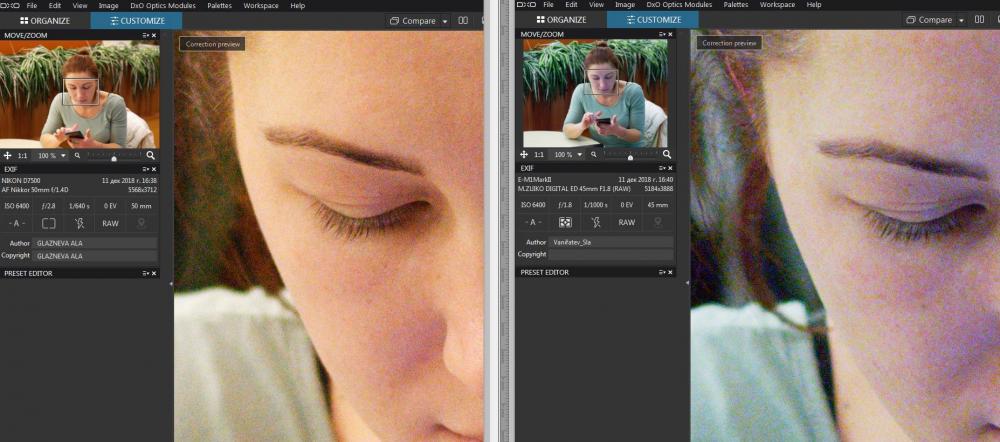
Task: Click flash-off icon in right window
Action: (x=596, y=223)
